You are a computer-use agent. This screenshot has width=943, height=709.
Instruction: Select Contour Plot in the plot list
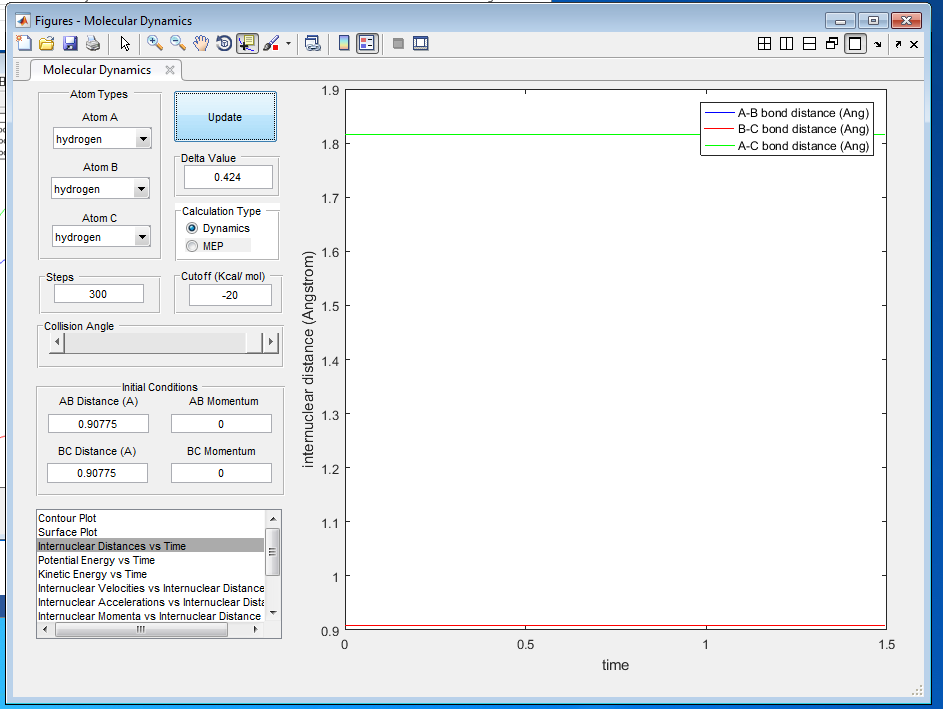tap(67, 518)
